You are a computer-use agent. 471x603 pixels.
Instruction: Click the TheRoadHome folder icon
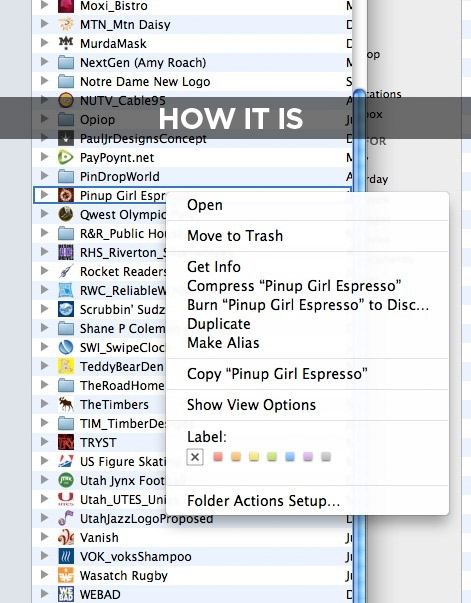(x=66, y=385)
